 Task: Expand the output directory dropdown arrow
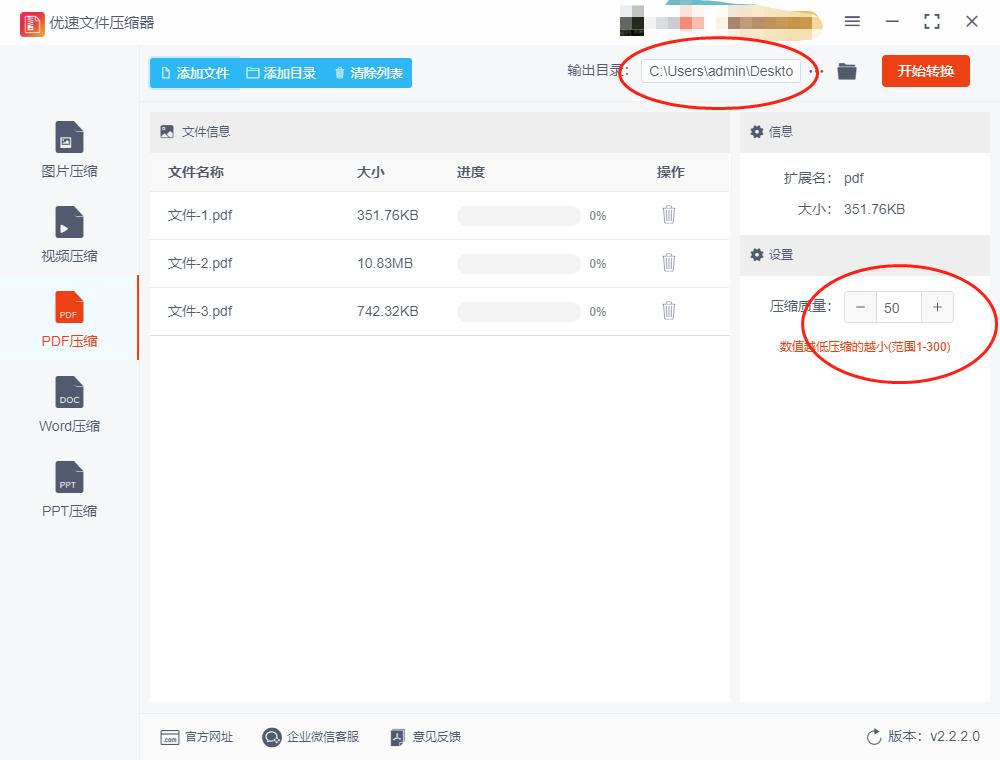pos(813,71)
